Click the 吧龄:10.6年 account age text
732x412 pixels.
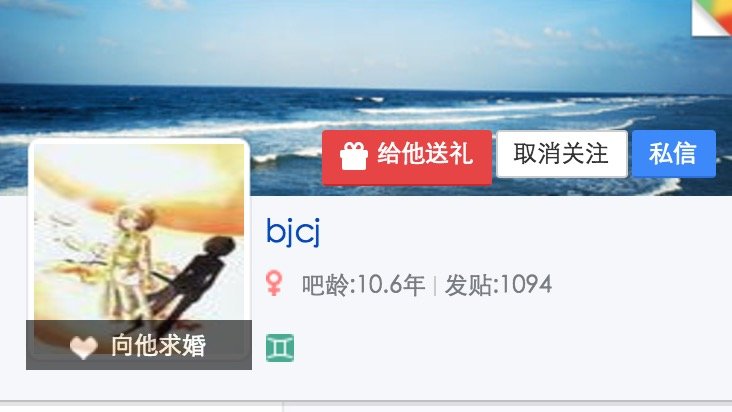pos(363,285)
